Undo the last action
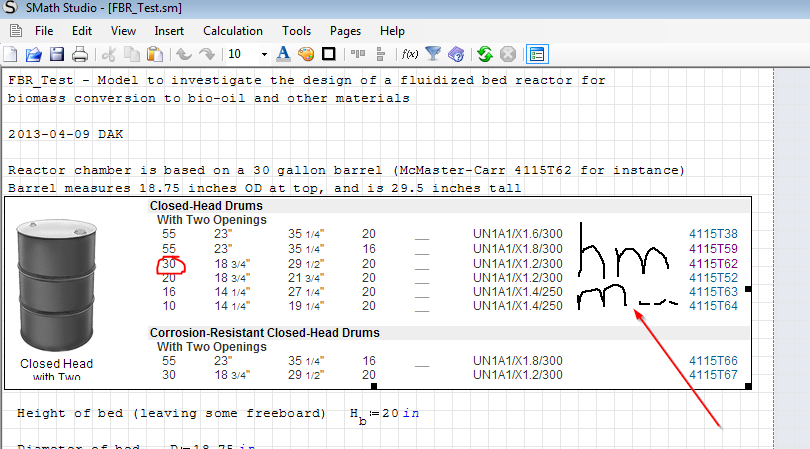The height and width of the screenshot is (449, 810). click(x=184, y=54)
